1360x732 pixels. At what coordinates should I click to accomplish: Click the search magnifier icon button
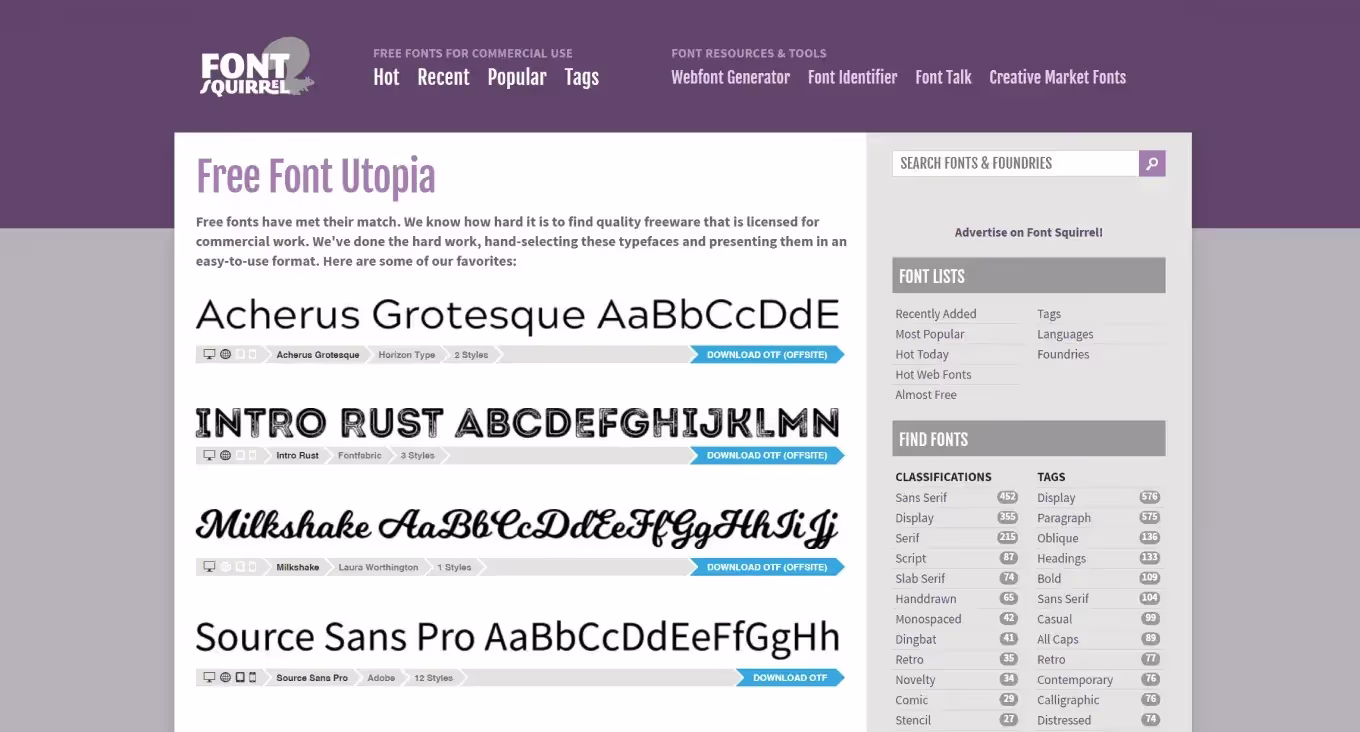1152,163
